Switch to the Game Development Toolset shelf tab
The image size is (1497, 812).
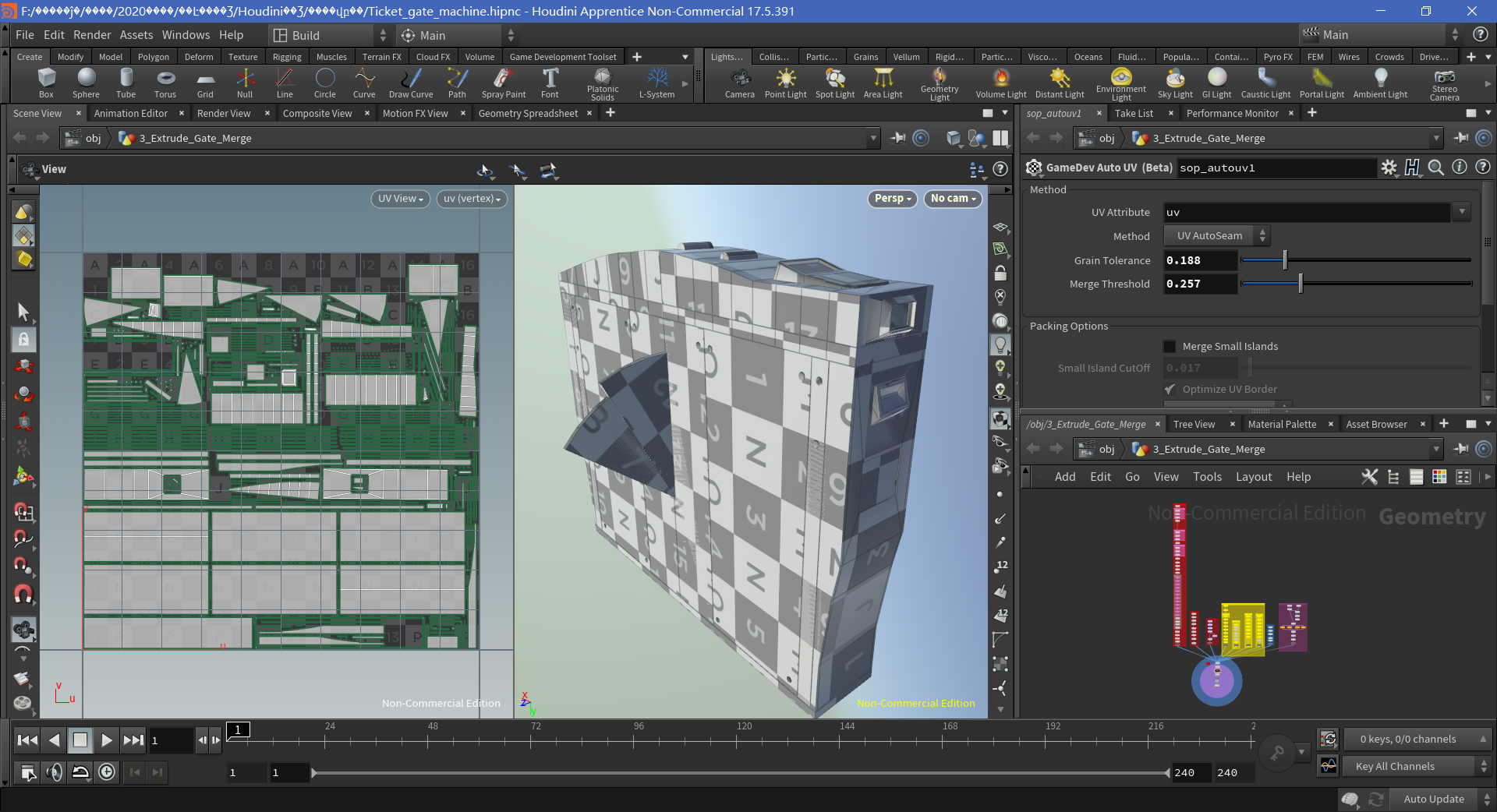(562, 56)
